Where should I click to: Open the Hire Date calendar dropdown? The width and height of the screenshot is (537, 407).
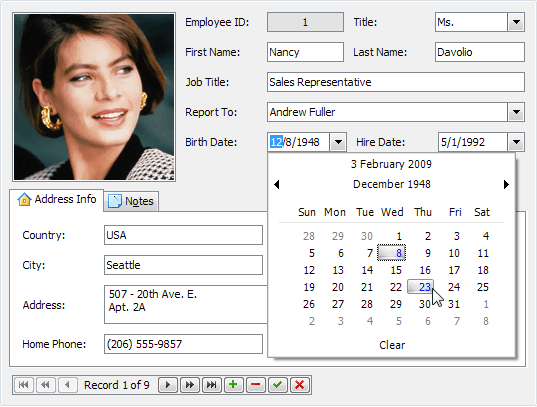coord(516,142)
